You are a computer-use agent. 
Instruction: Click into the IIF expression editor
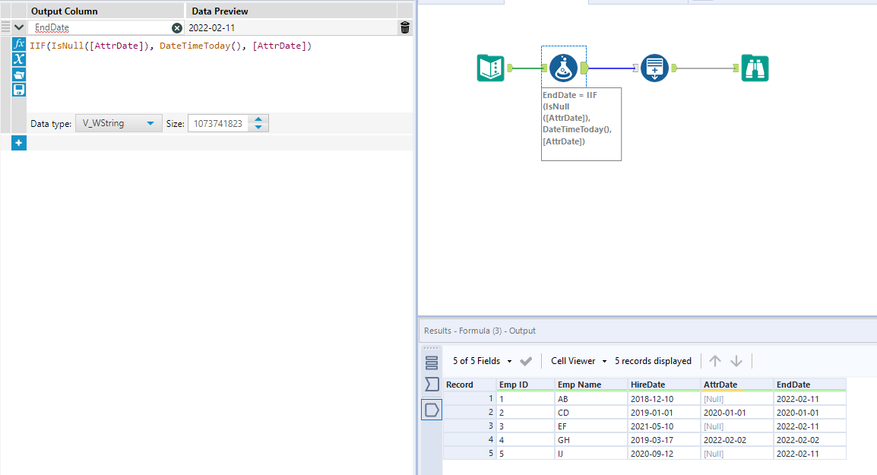pos(219,74)
